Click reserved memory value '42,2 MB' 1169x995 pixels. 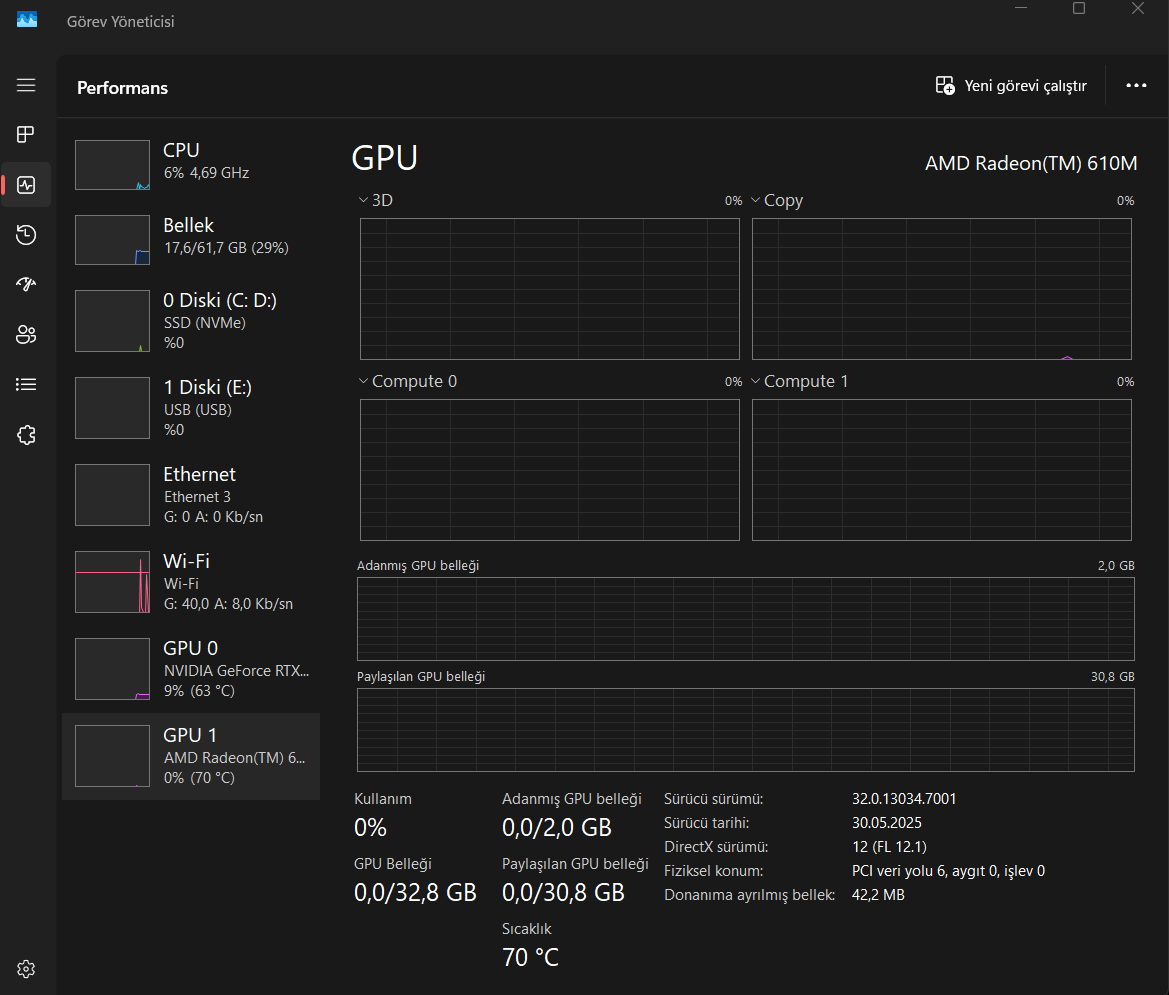click(x=878, y=894)
